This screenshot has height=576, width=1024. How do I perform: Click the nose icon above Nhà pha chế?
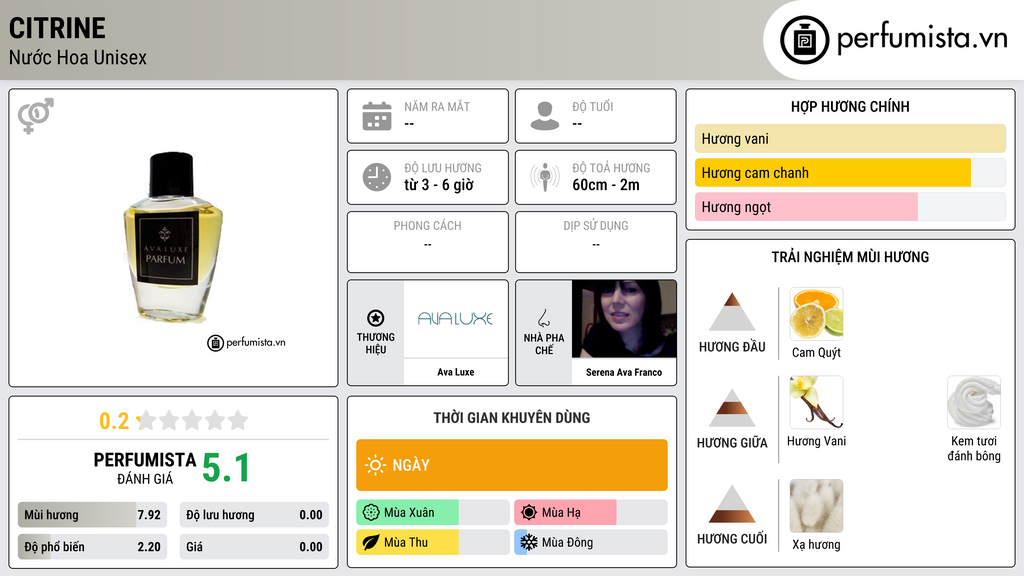[543, 318]
